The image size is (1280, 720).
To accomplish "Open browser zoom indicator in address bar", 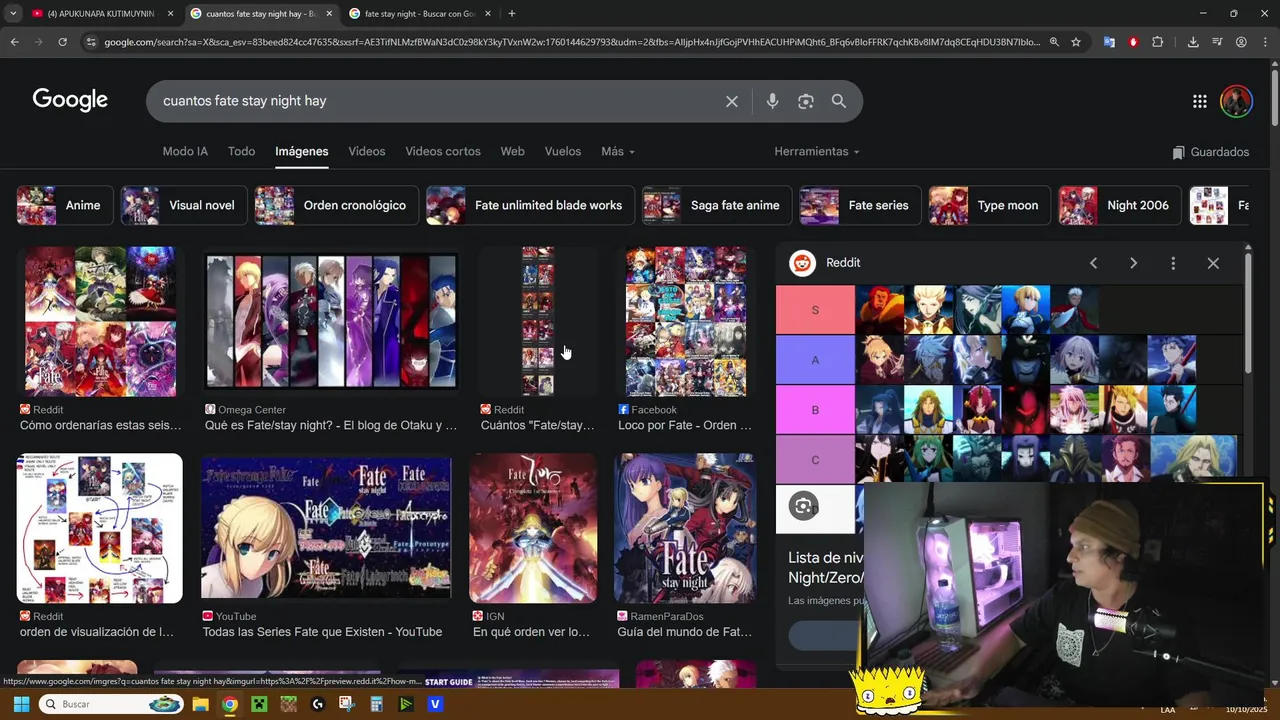I will tap(1054, 42).
